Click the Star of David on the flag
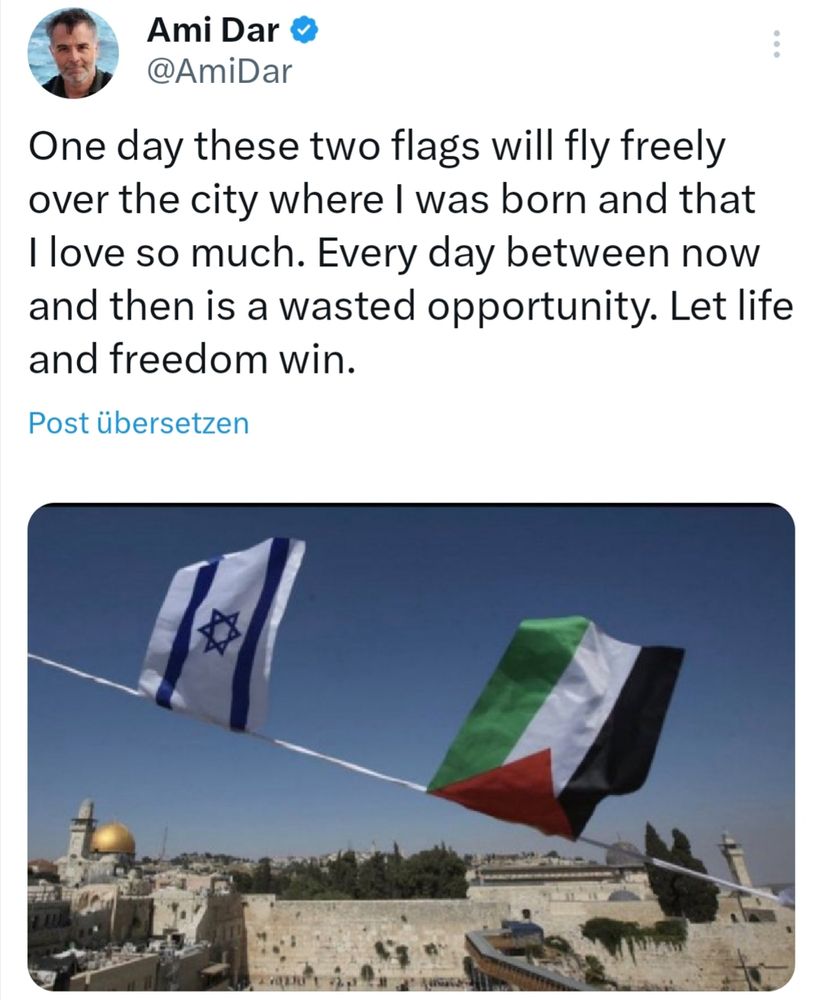This screenshot has height=1000, width=822. pos(219,631)
